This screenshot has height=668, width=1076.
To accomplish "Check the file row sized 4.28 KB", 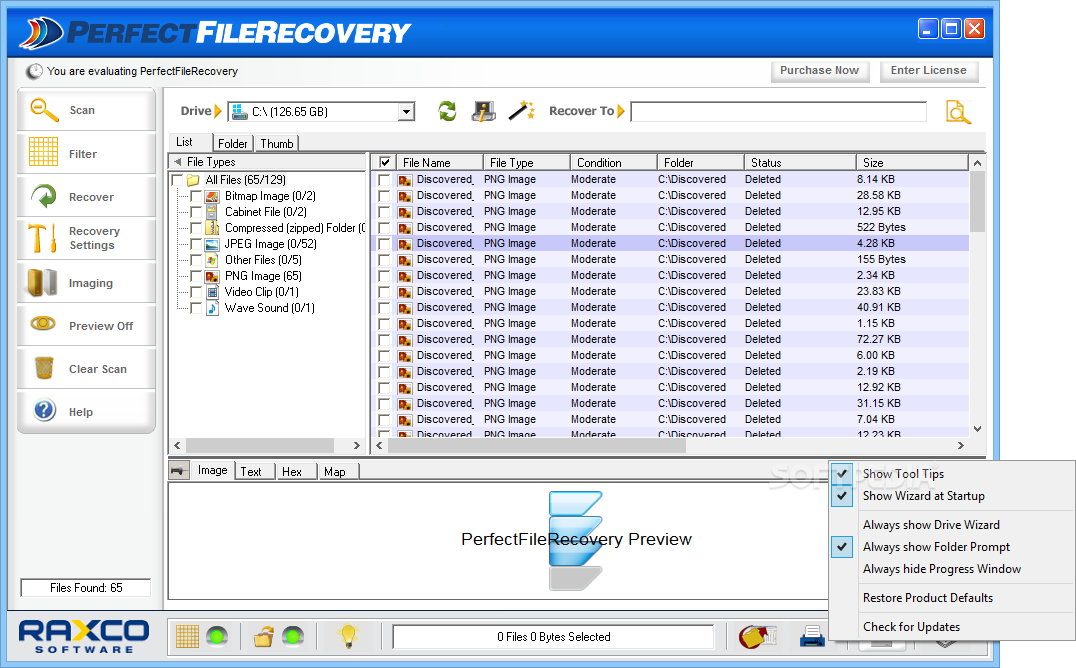I will click(384, 244).
